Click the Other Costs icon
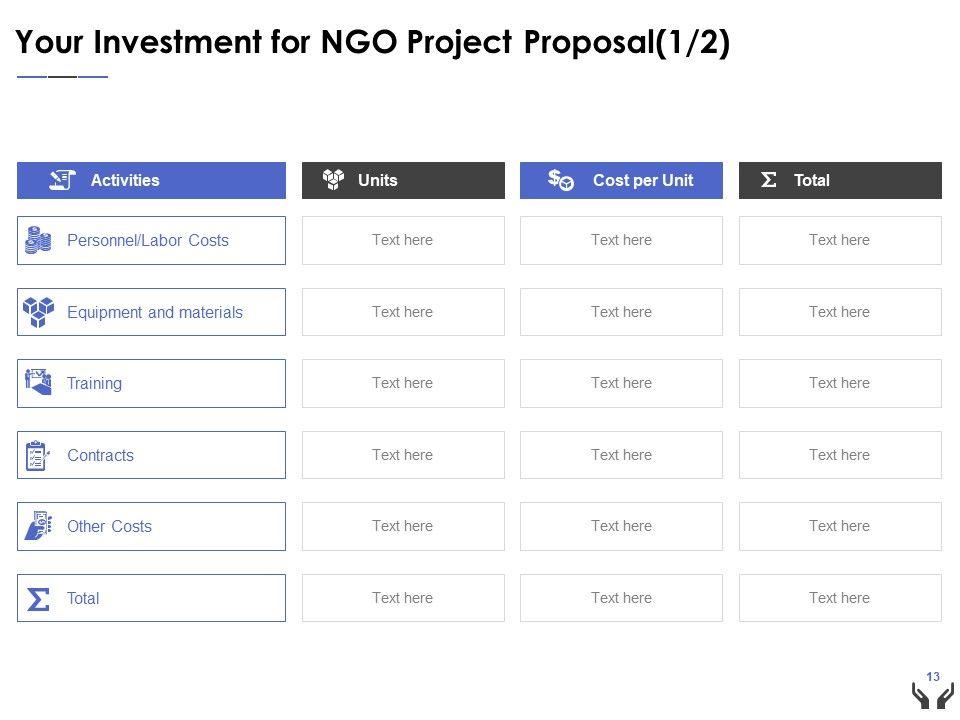Image resolution: width=960 pixels, height=720 pixels. (x=38, y=526)
